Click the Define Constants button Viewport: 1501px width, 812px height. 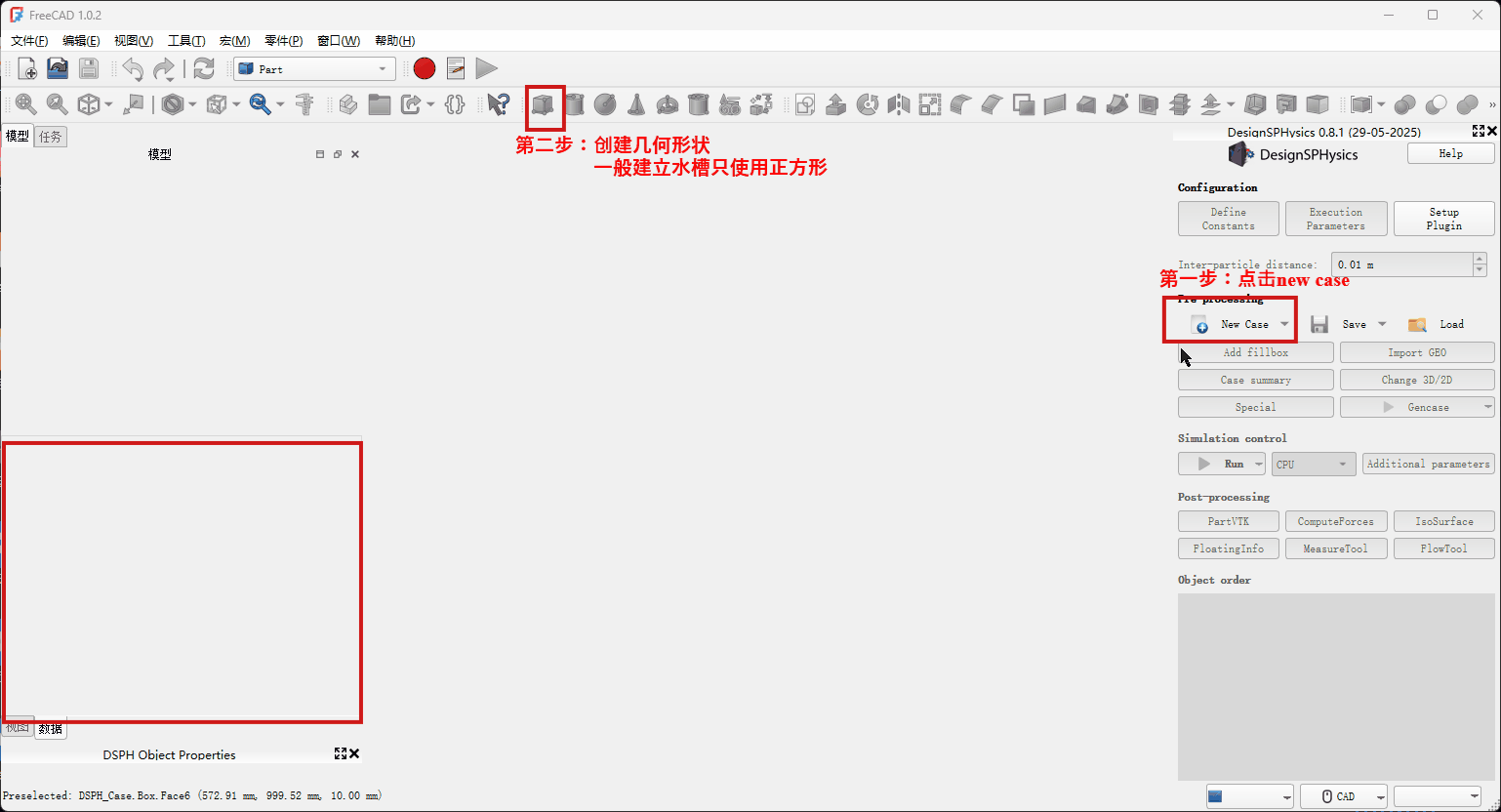(1228, 218)
